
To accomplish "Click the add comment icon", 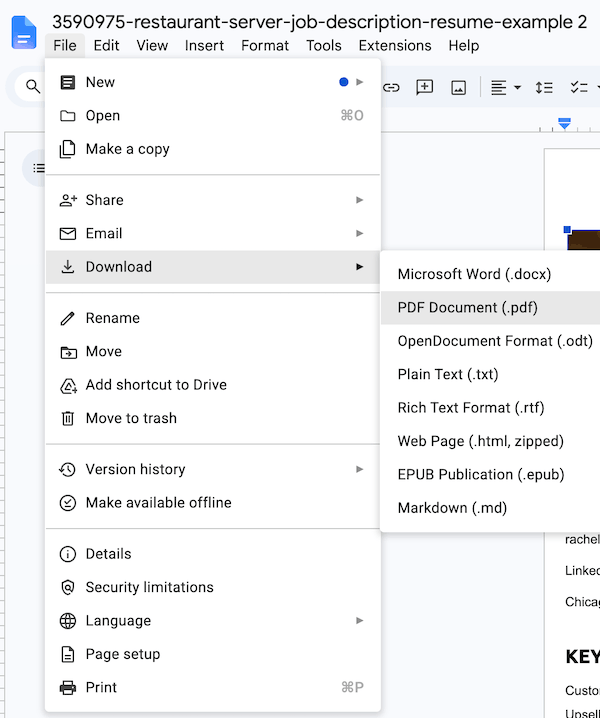I will click(425, 87).
